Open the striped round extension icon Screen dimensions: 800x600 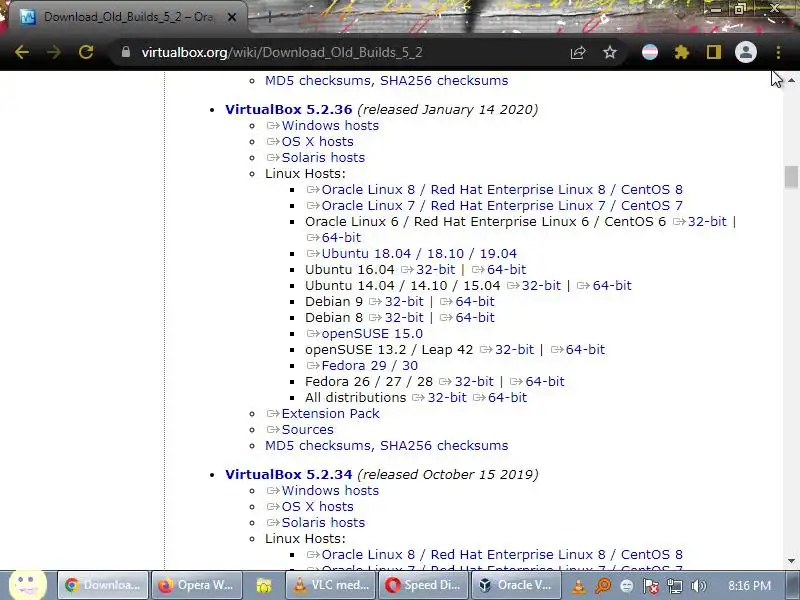(x=649, y=52)
